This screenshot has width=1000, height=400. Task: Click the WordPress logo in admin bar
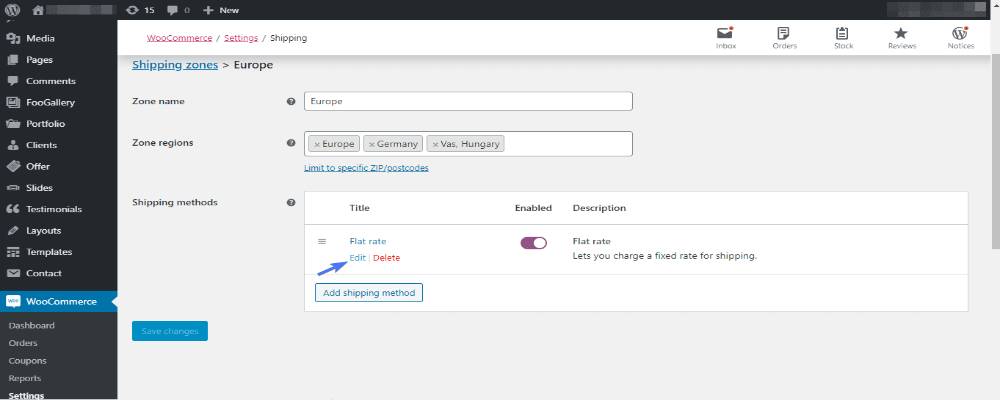13,10
